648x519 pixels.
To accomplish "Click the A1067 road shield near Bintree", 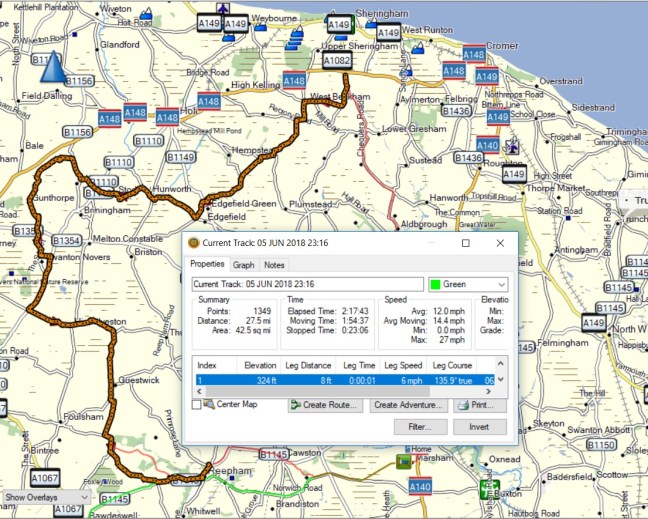I will pyautogui.click(x=44, y=478).
